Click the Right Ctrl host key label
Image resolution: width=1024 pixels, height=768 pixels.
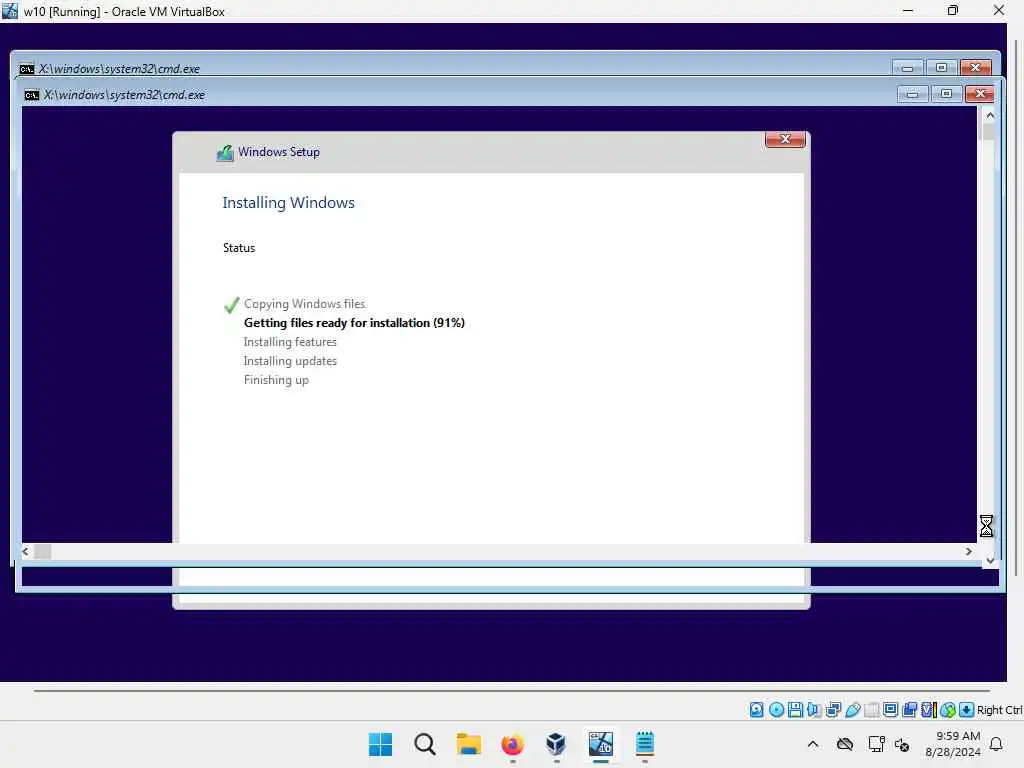coord(1000,710)
